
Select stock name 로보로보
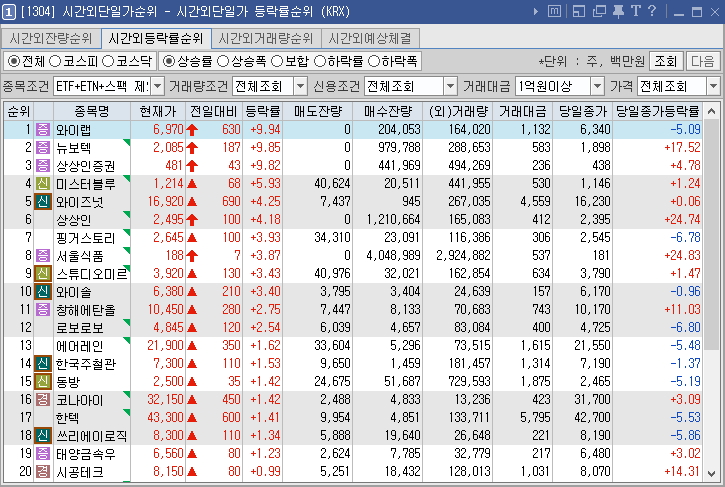pos(80,327)
